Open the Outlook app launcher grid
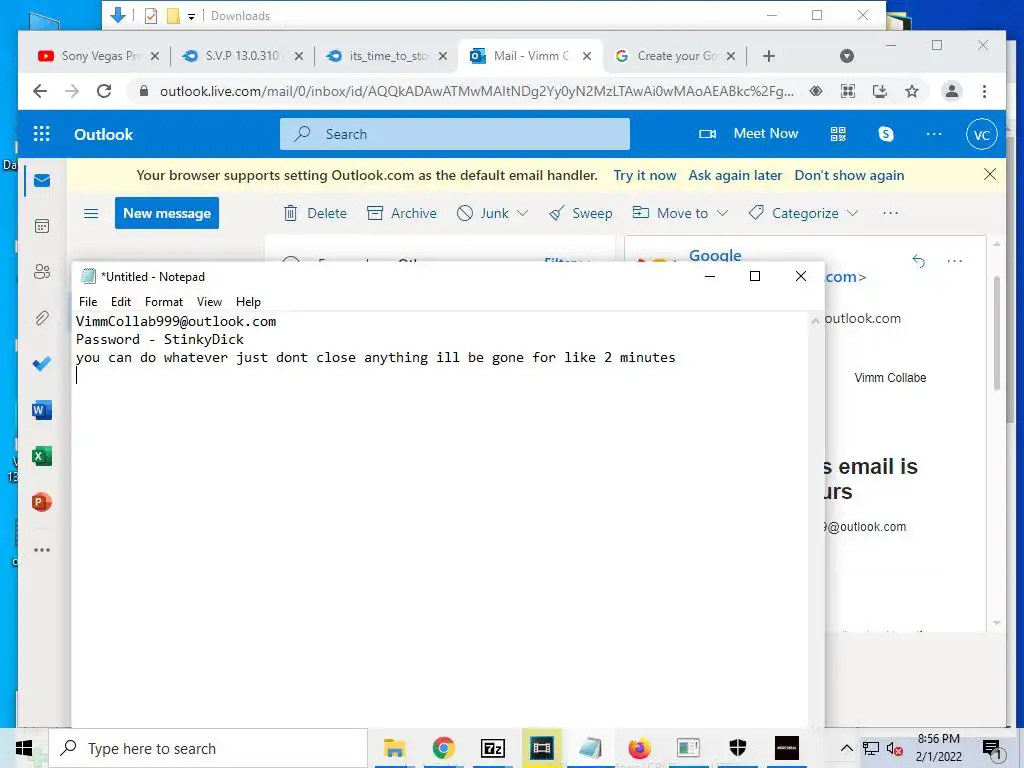The image size is (1024, 768). pos(41,134)
